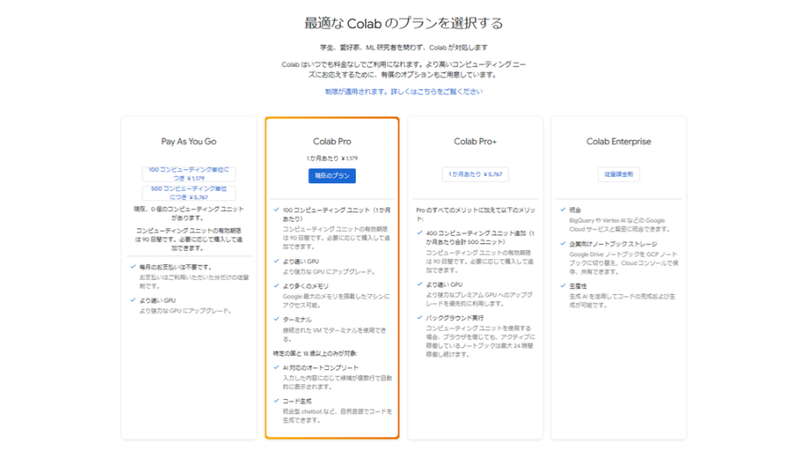The height and width of the screenshot is (450, 800).
Task: Click the Colab Pro plan title
Action: click(x=332, y=141)
